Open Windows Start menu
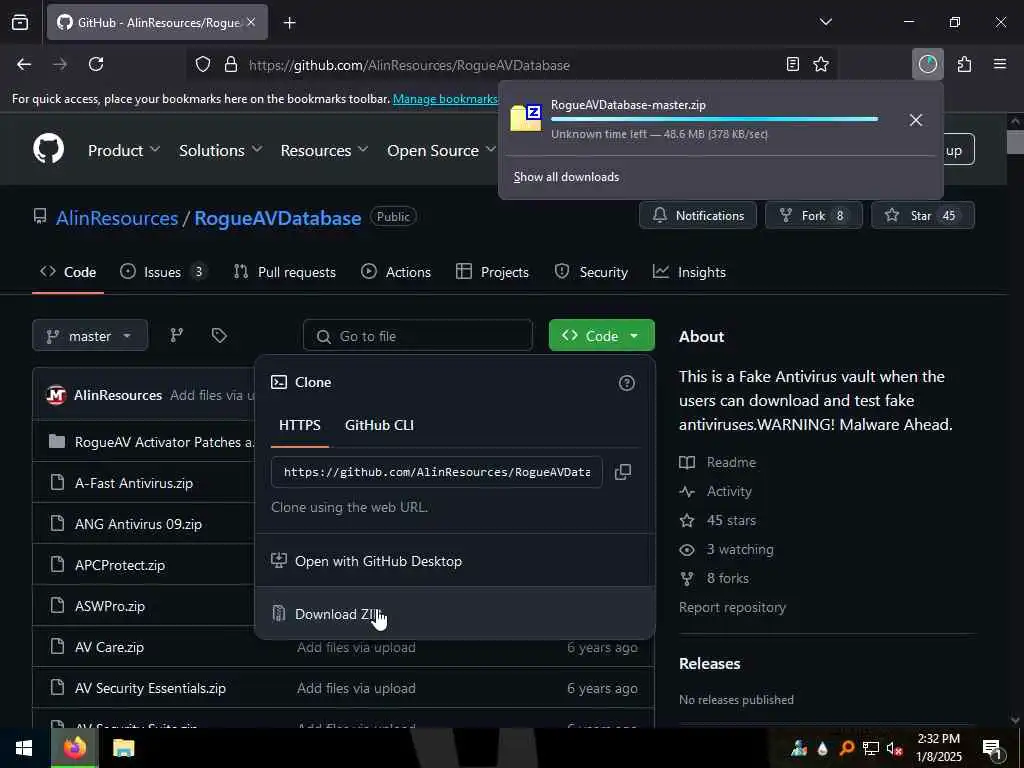 click(24, 748)
